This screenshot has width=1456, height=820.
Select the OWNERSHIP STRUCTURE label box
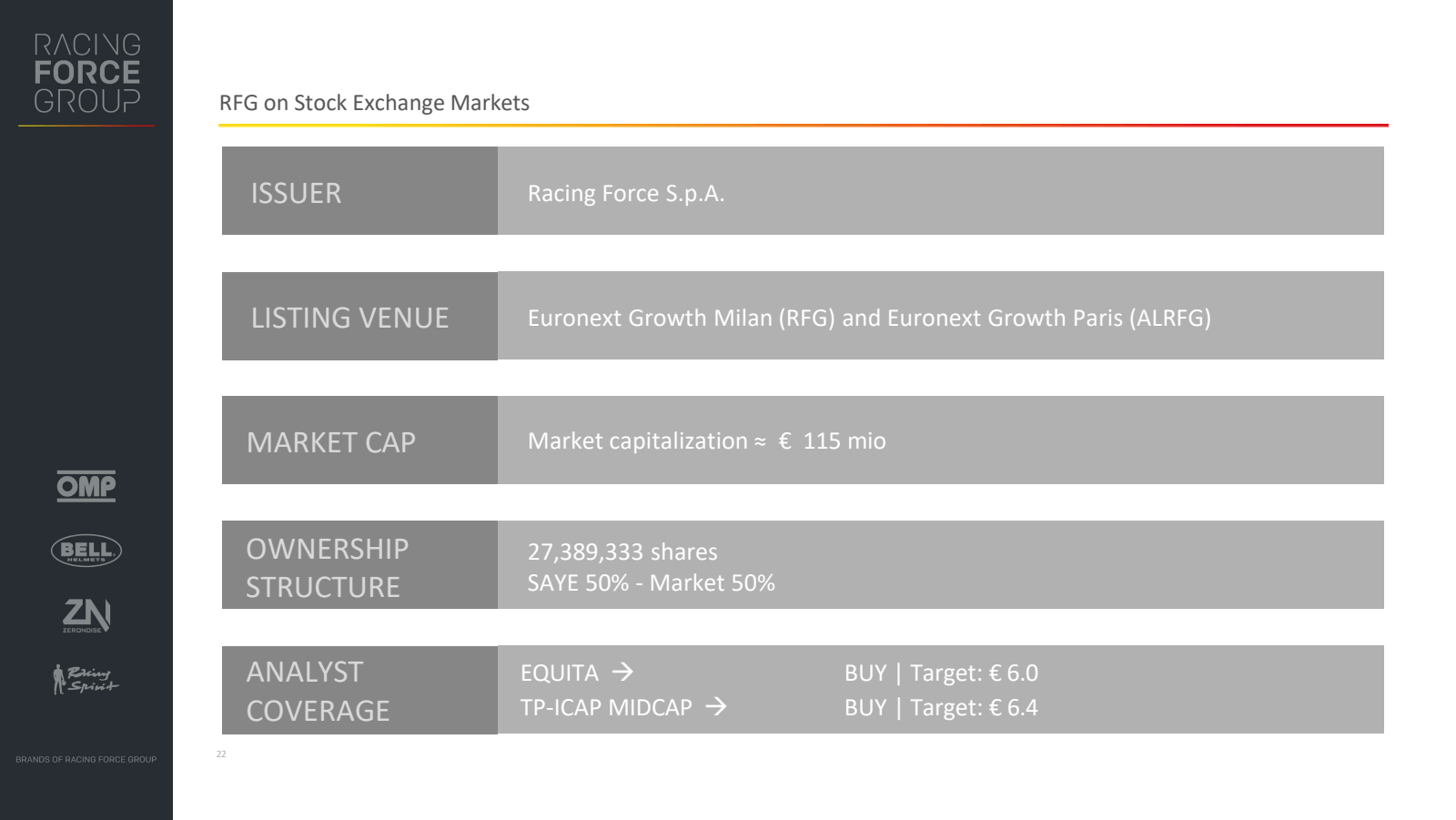359,565
